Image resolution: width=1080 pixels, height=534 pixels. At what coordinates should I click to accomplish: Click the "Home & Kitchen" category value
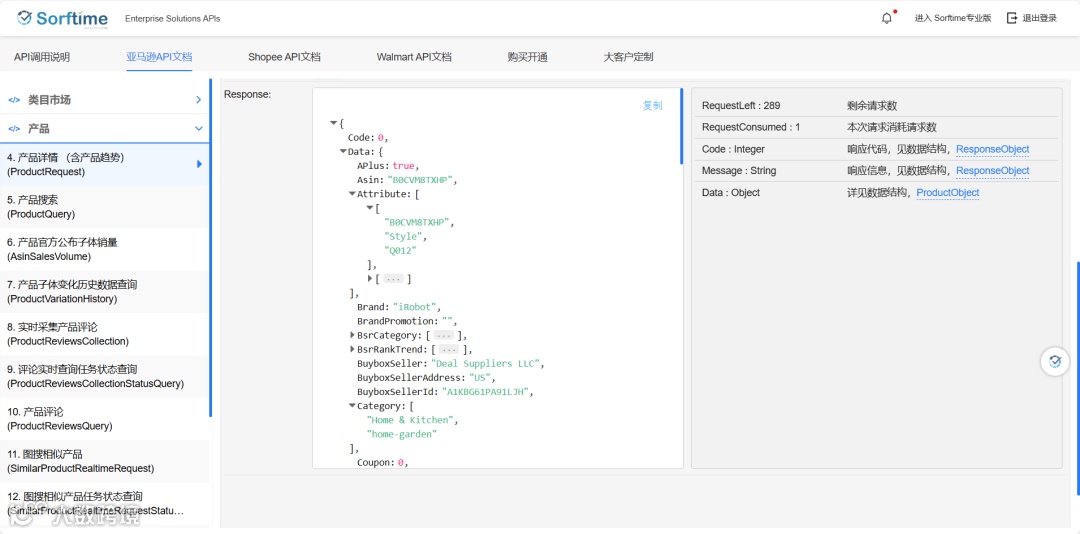411,420
